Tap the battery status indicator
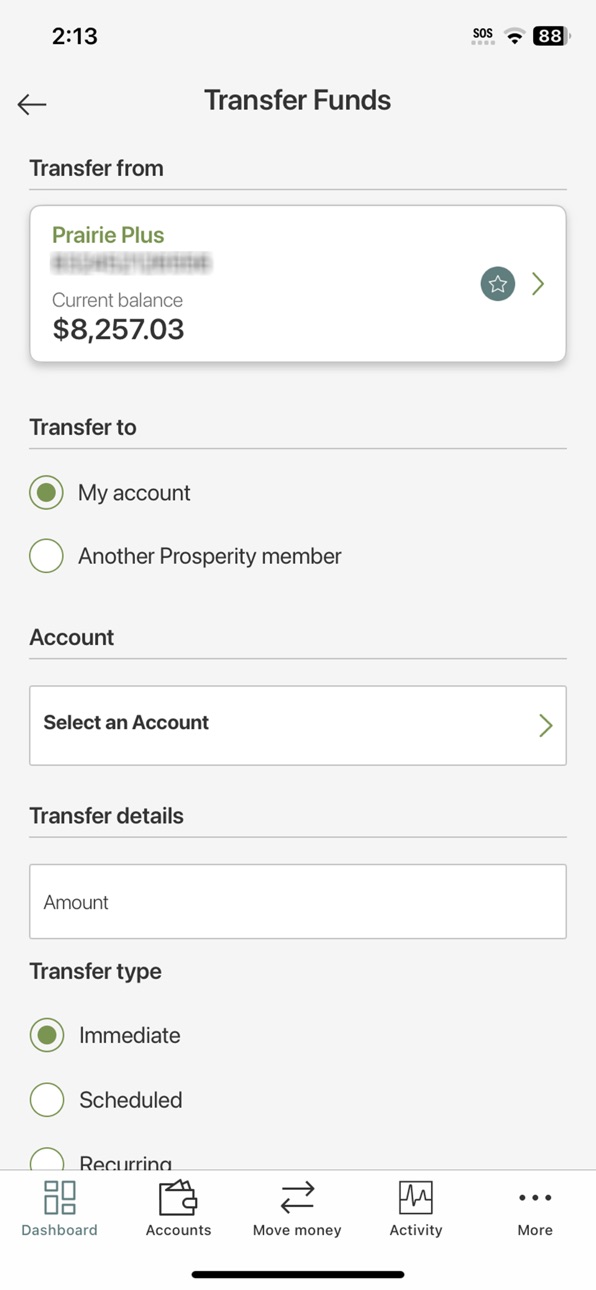The image size is (596, 1290). 551,36
